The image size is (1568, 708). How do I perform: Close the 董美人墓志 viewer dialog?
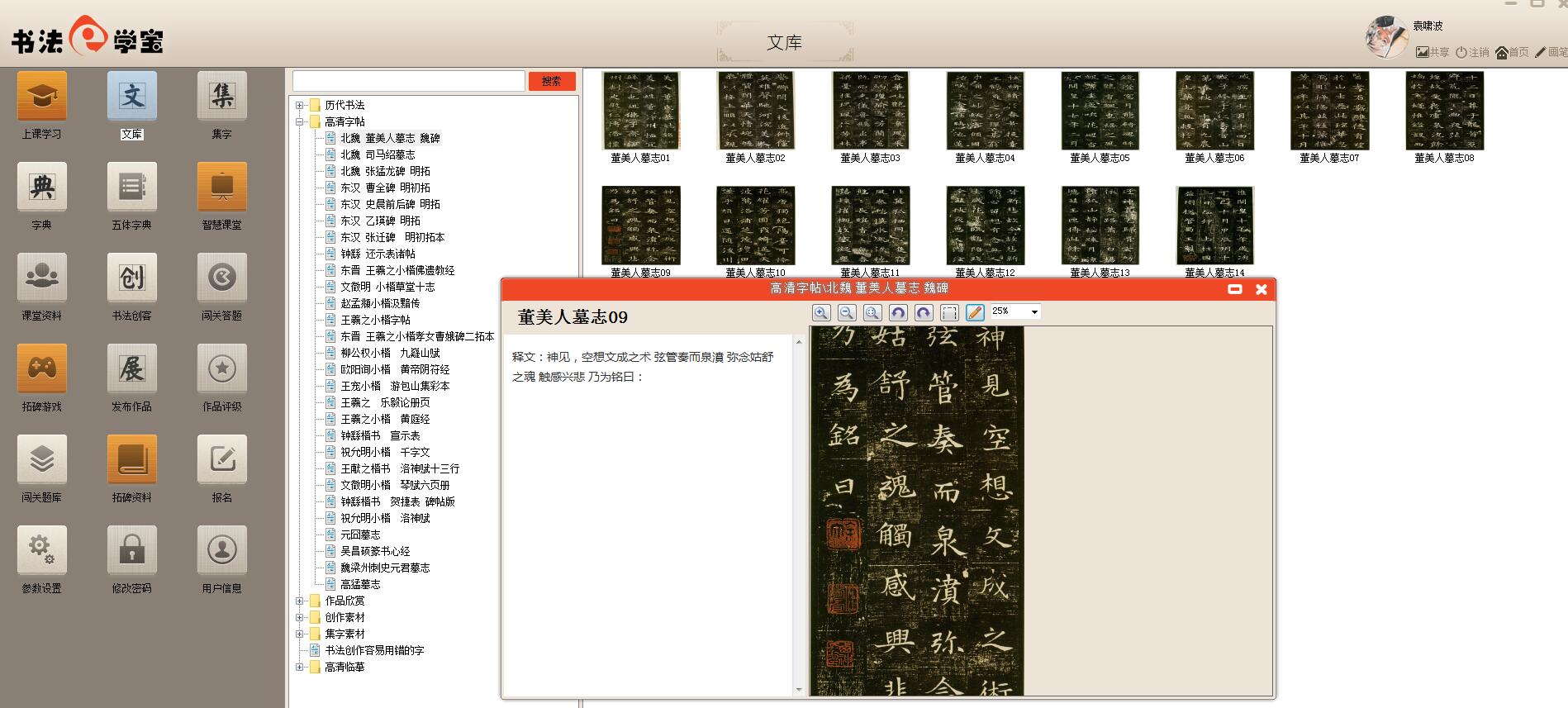click(x=1262, y=289)
